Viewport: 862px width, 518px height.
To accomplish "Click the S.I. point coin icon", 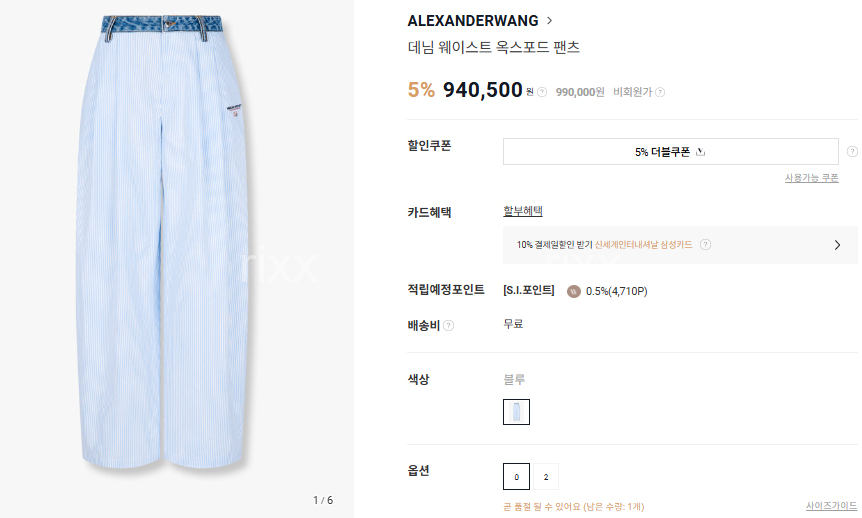I will [x=573, y=291].
